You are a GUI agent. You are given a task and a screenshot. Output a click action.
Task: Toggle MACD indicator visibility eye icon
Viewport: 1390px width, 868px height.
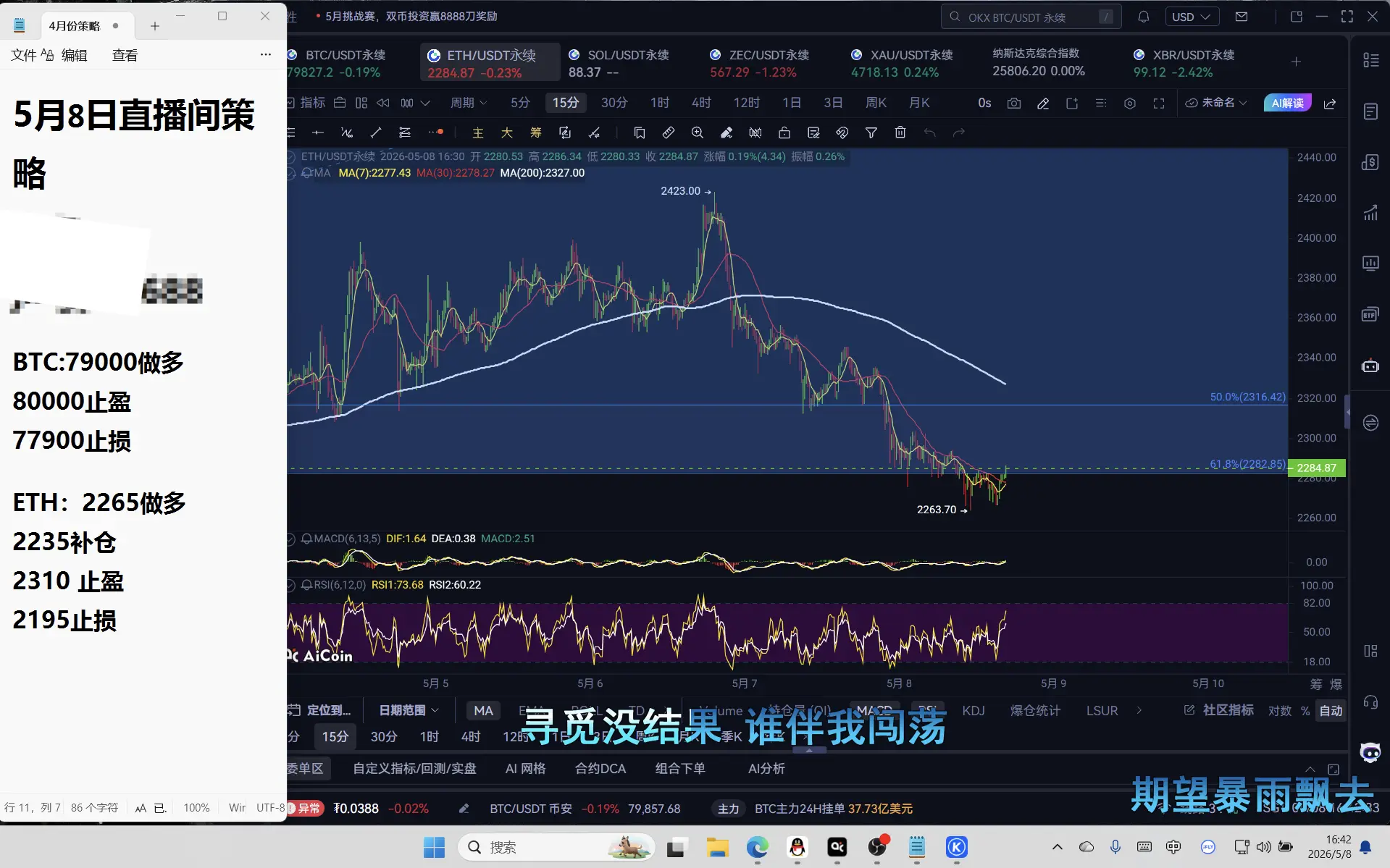[x=291, y=539]
